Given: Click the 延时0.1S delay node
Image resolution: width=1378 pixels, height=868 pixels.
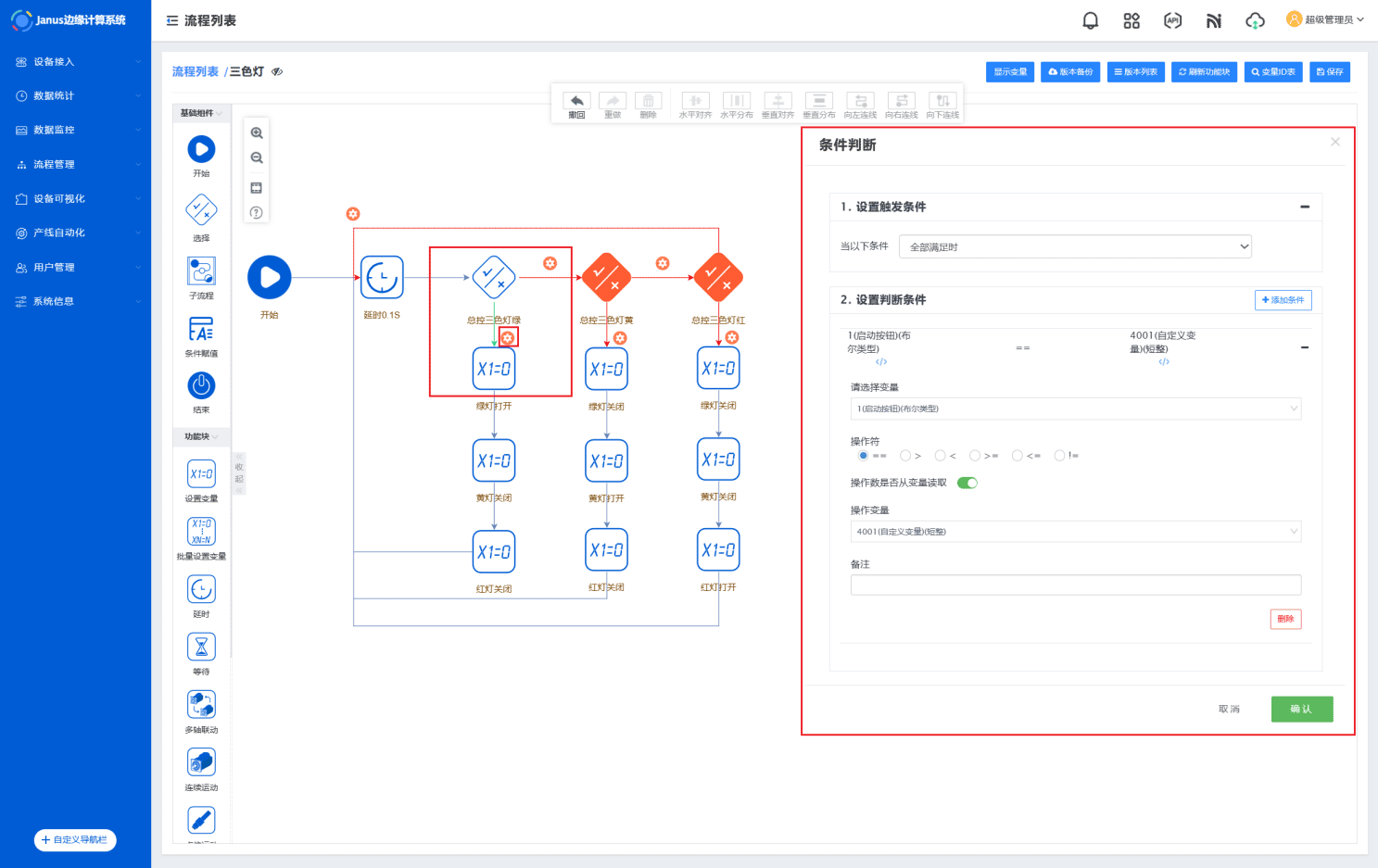Looking at the screenshot, I should [x=382, y=277].
